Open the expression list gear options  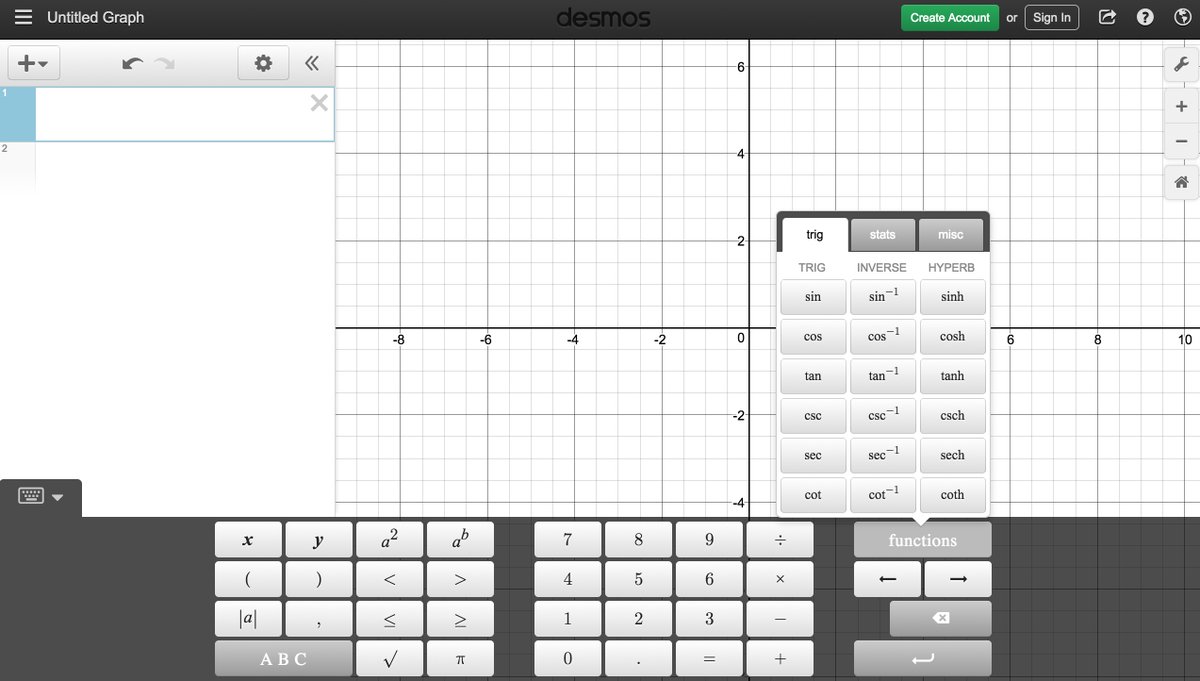263,64
